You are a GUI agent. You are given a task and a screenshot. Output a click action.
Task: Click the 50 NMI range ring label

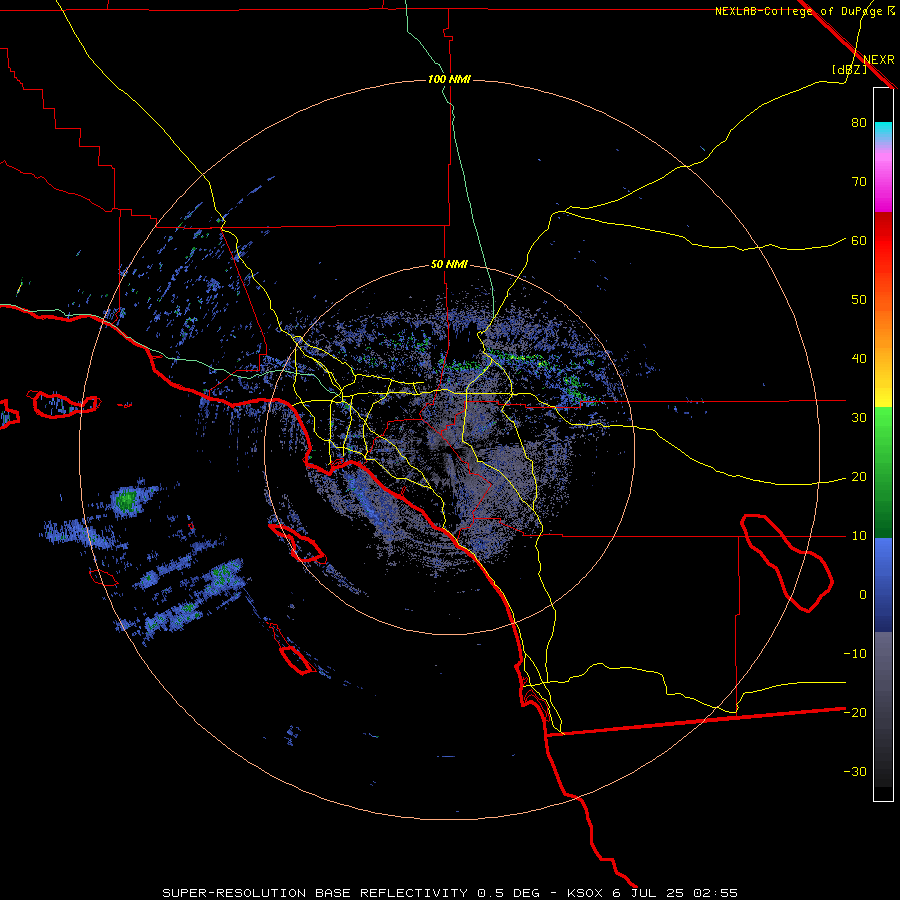pyautogui.click(x=449, y=265)
